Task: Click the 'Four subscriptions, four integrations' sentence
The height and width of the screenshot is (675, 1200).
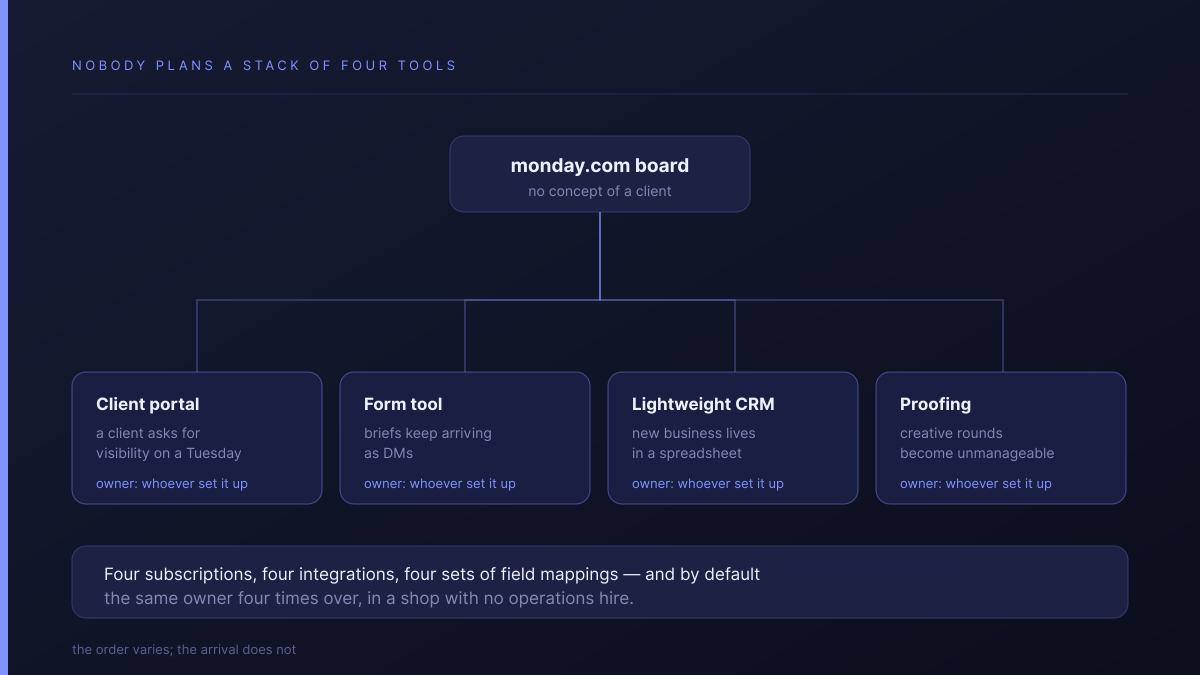Action: [432, 574]
